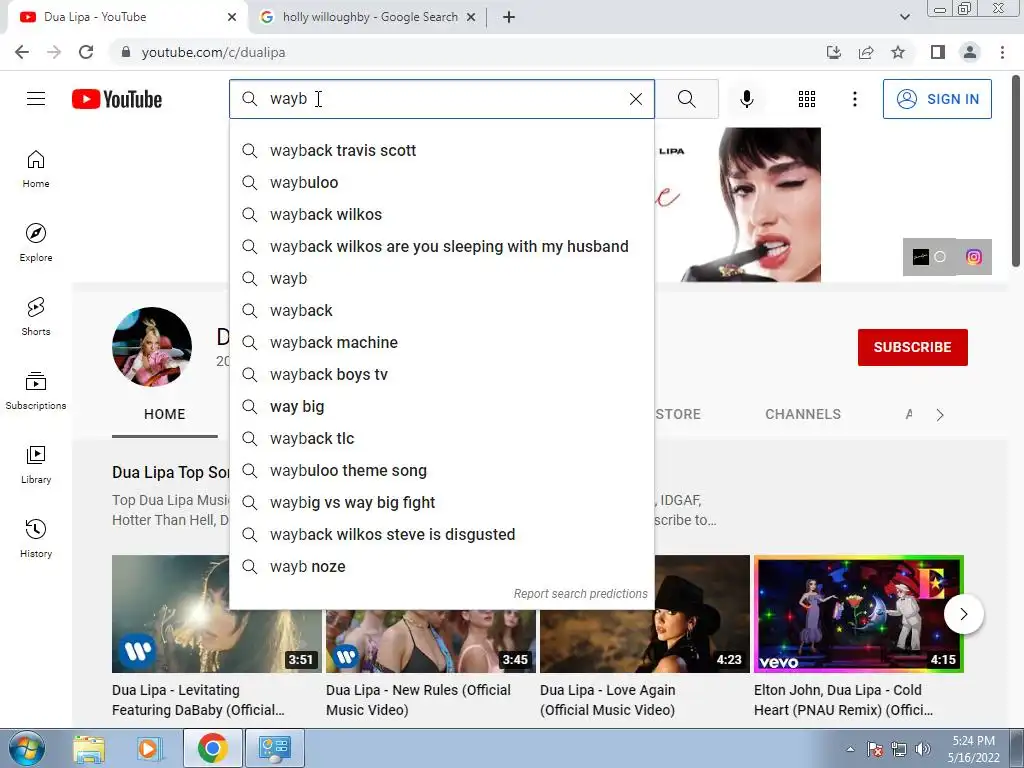Open the YouTube hamburger guide menu

coord(36,99)
